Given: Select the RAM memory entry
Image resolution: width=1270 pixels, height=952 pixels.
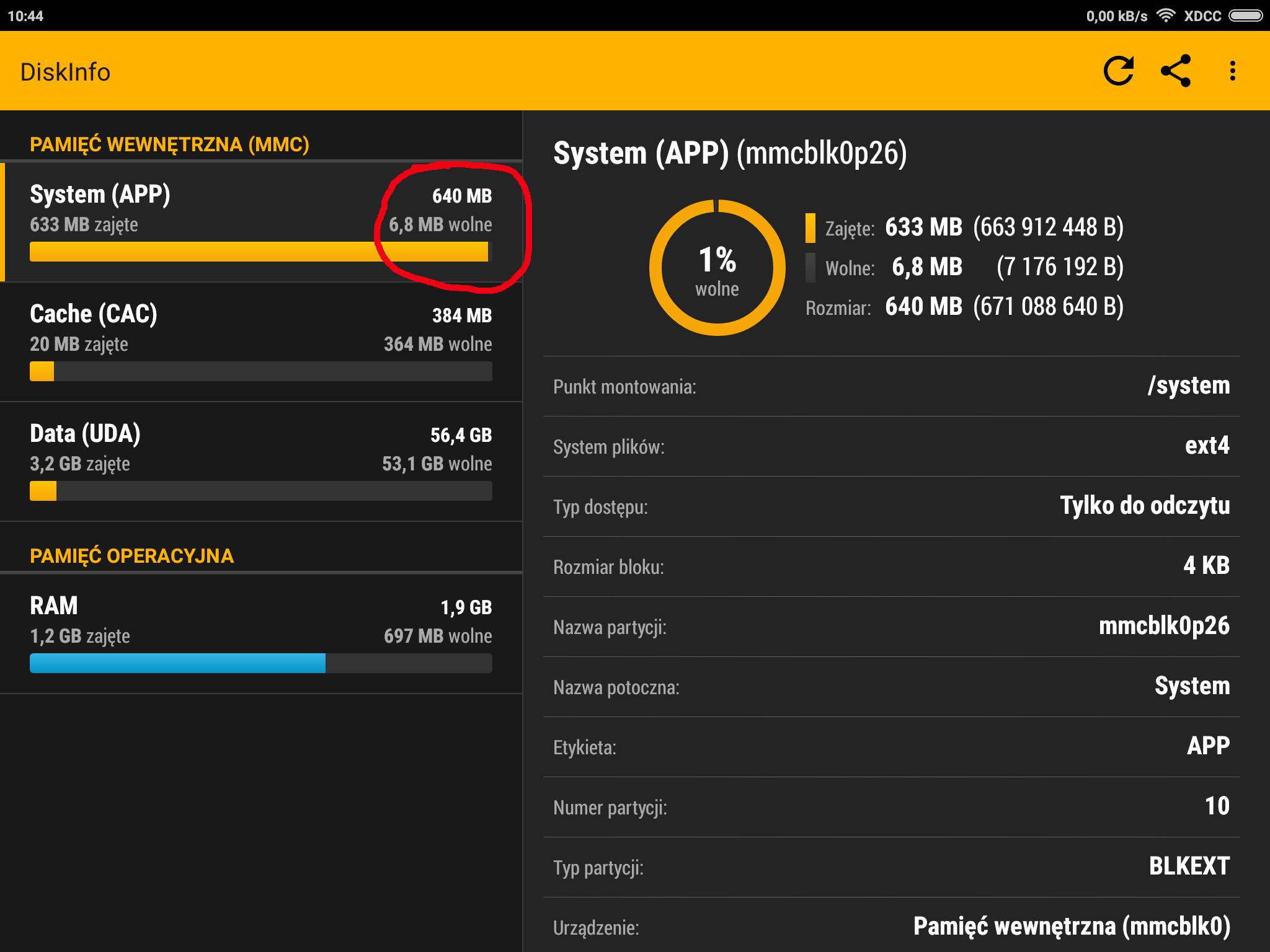Looking at the screenshot, I should pos(260,633).
